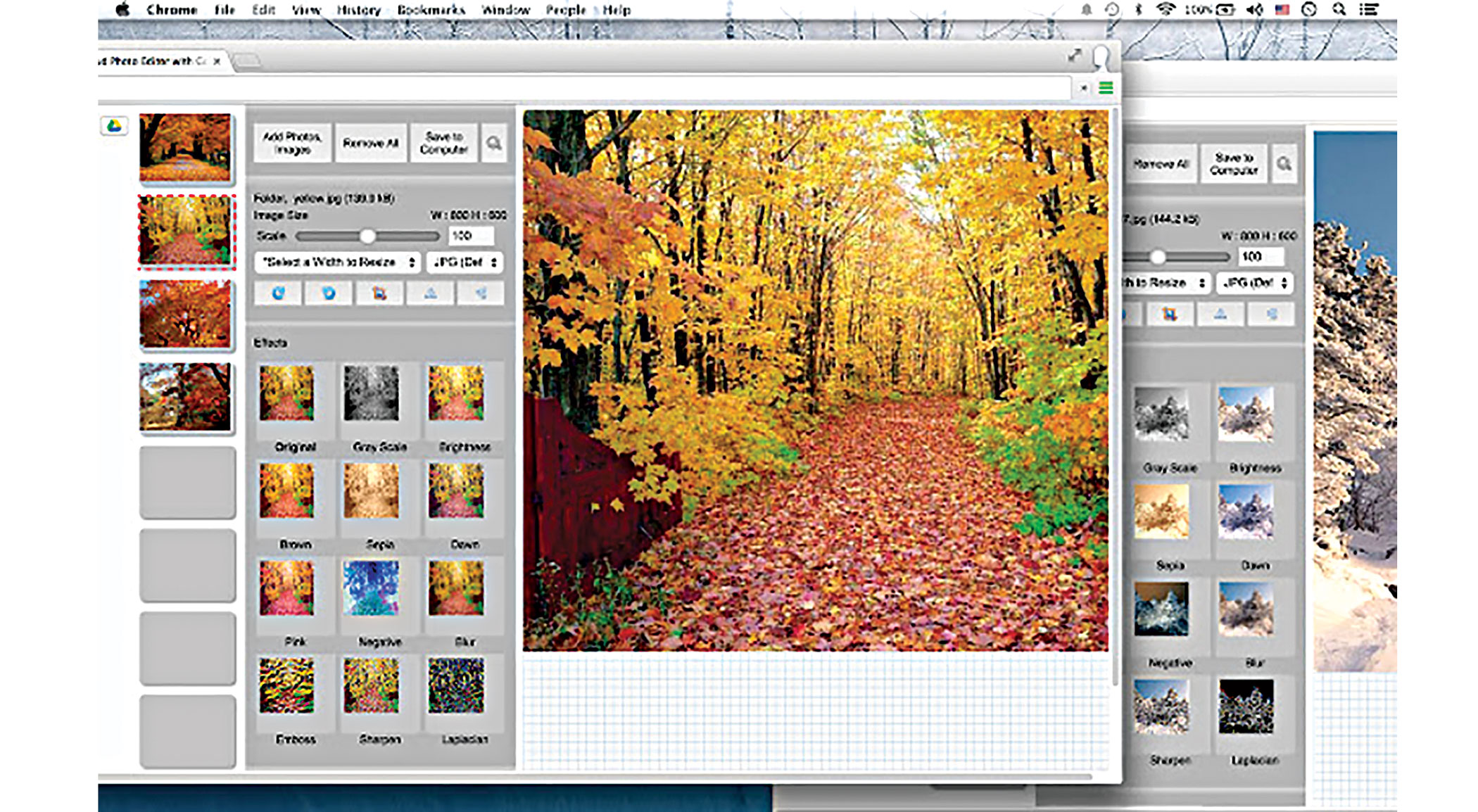Click magnifier icon next to Save to Computer, front window
The image size is (1478, 812).
pyautogui.click(x=494, y=144)
